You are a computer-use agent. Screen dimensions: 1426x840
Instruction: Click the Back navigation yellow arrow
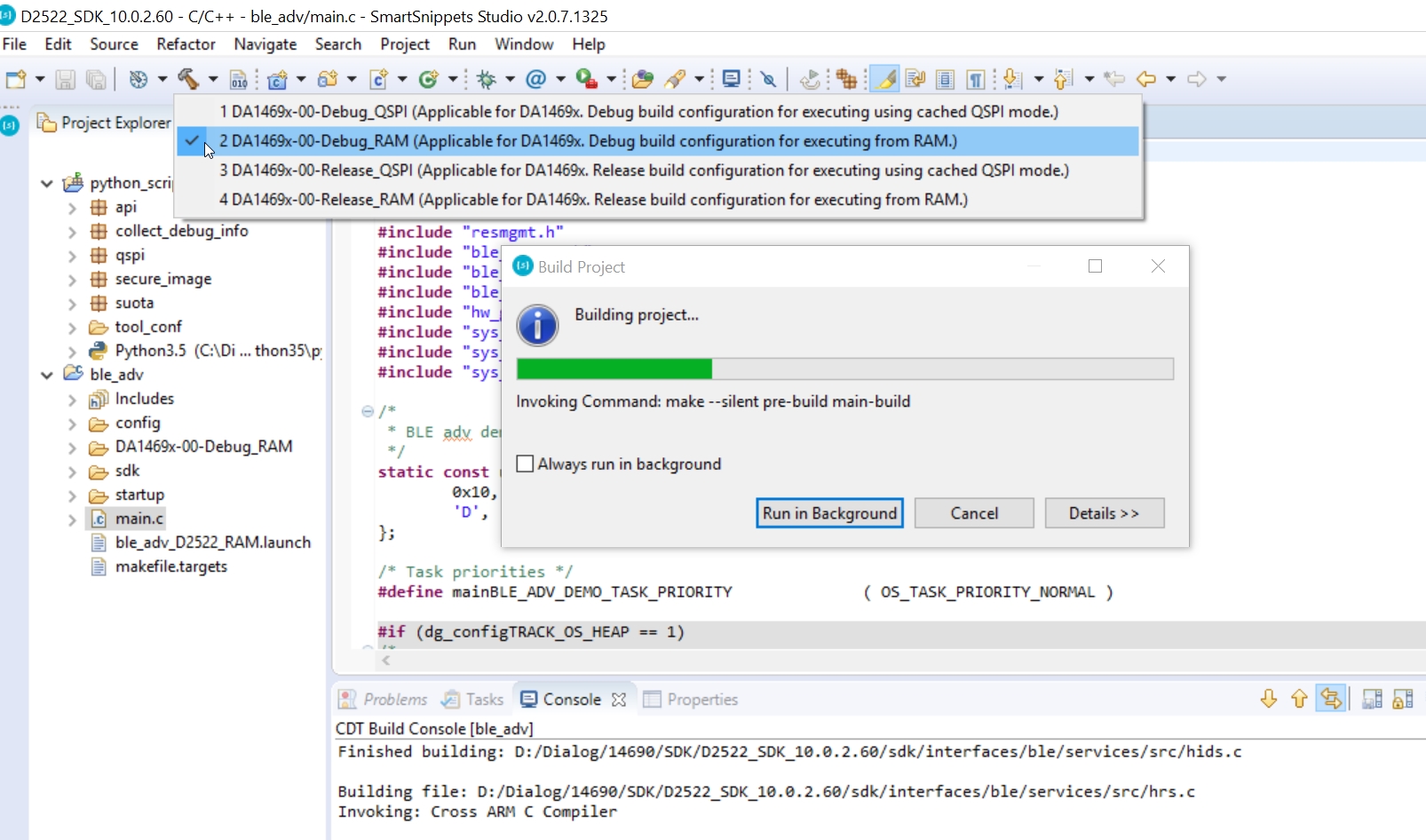[x=1146, y=79]
